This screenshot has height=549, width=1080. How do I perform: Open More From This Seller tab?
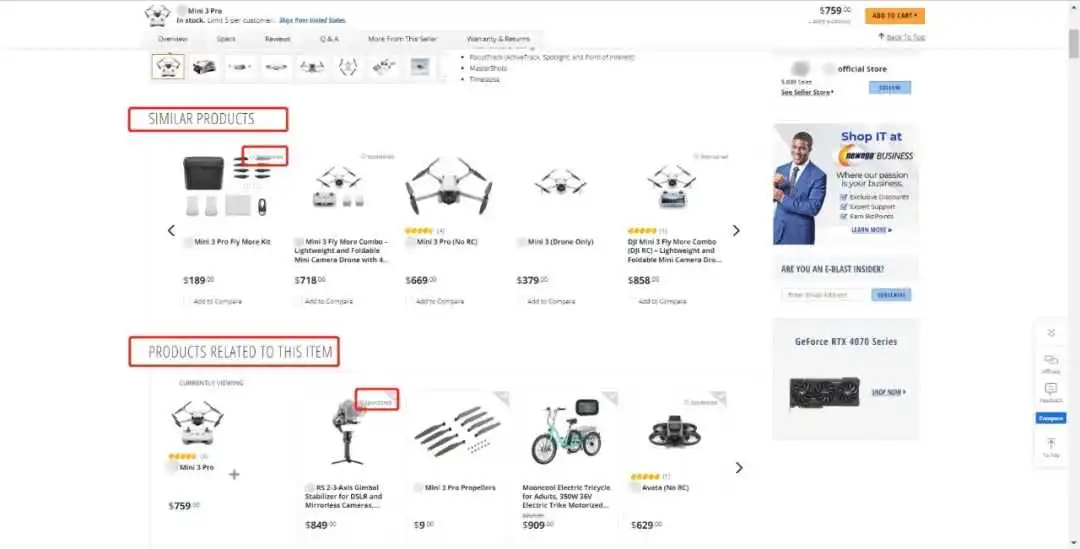pos(402,39)
